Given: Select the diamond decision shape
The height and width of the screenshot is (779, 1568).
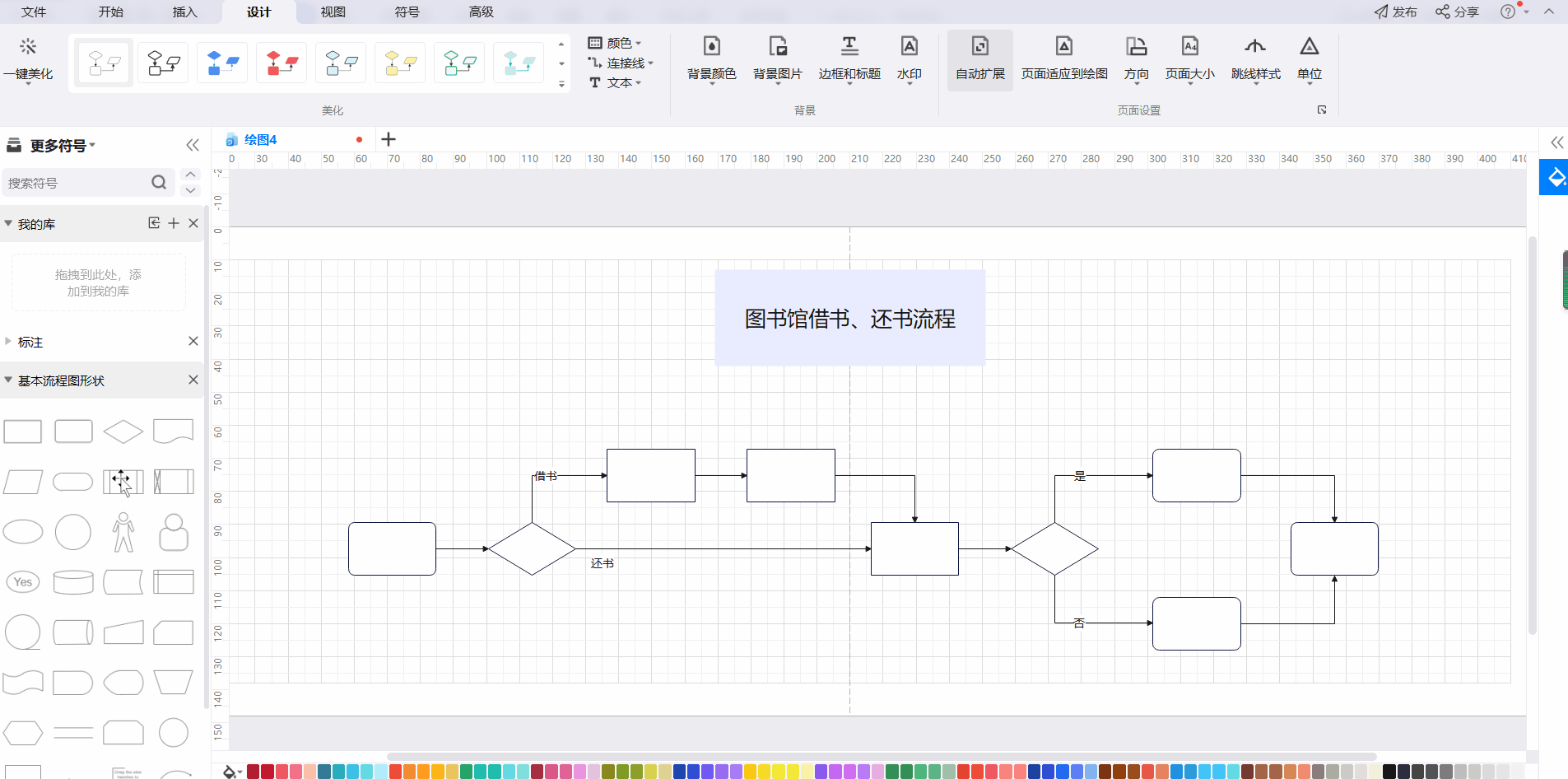Looking at the screenshot, I should 123,431.
